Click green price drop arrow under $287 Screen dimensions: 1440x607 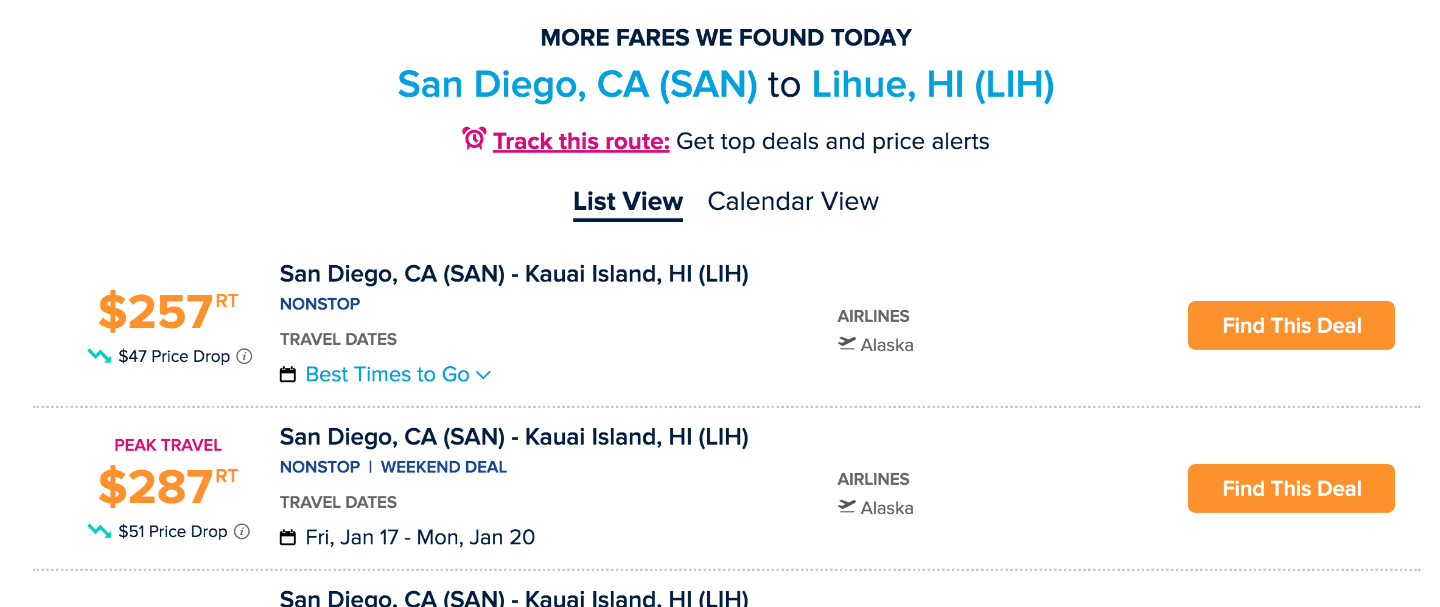click(x=99, y=530)
